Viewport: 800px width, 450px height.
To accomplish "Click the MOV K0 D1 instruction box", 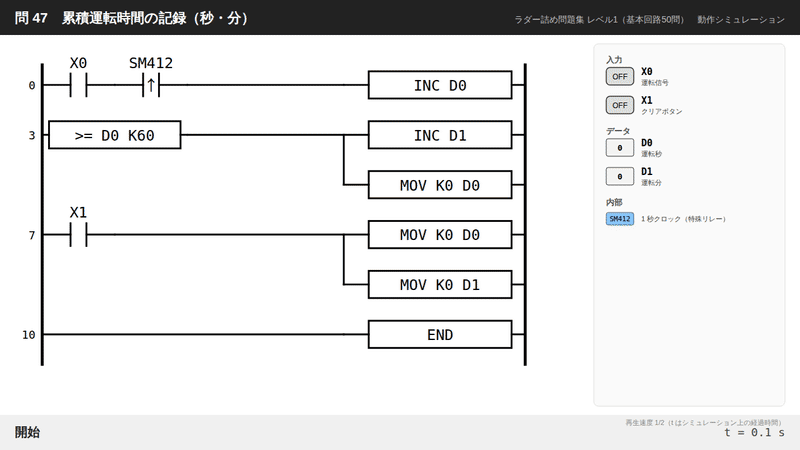I will 440,285.
